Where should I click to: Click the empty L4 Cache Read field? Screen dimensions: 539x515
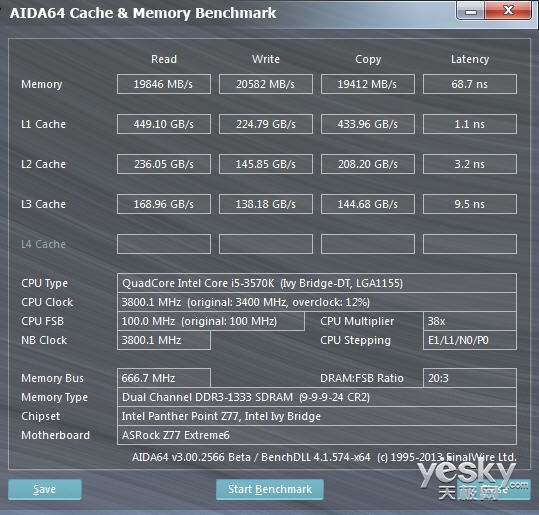point(164,244)
